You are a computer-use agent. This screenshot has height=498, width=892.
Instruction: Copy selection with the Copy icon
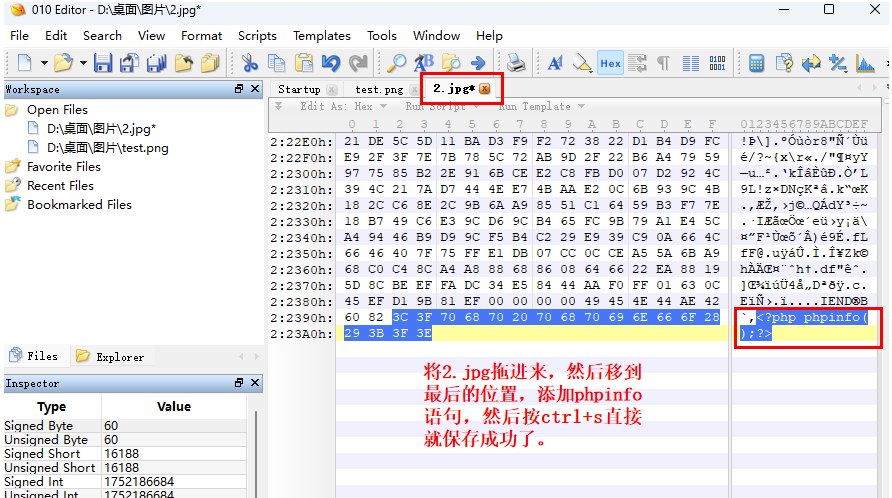tap(276, 63)
